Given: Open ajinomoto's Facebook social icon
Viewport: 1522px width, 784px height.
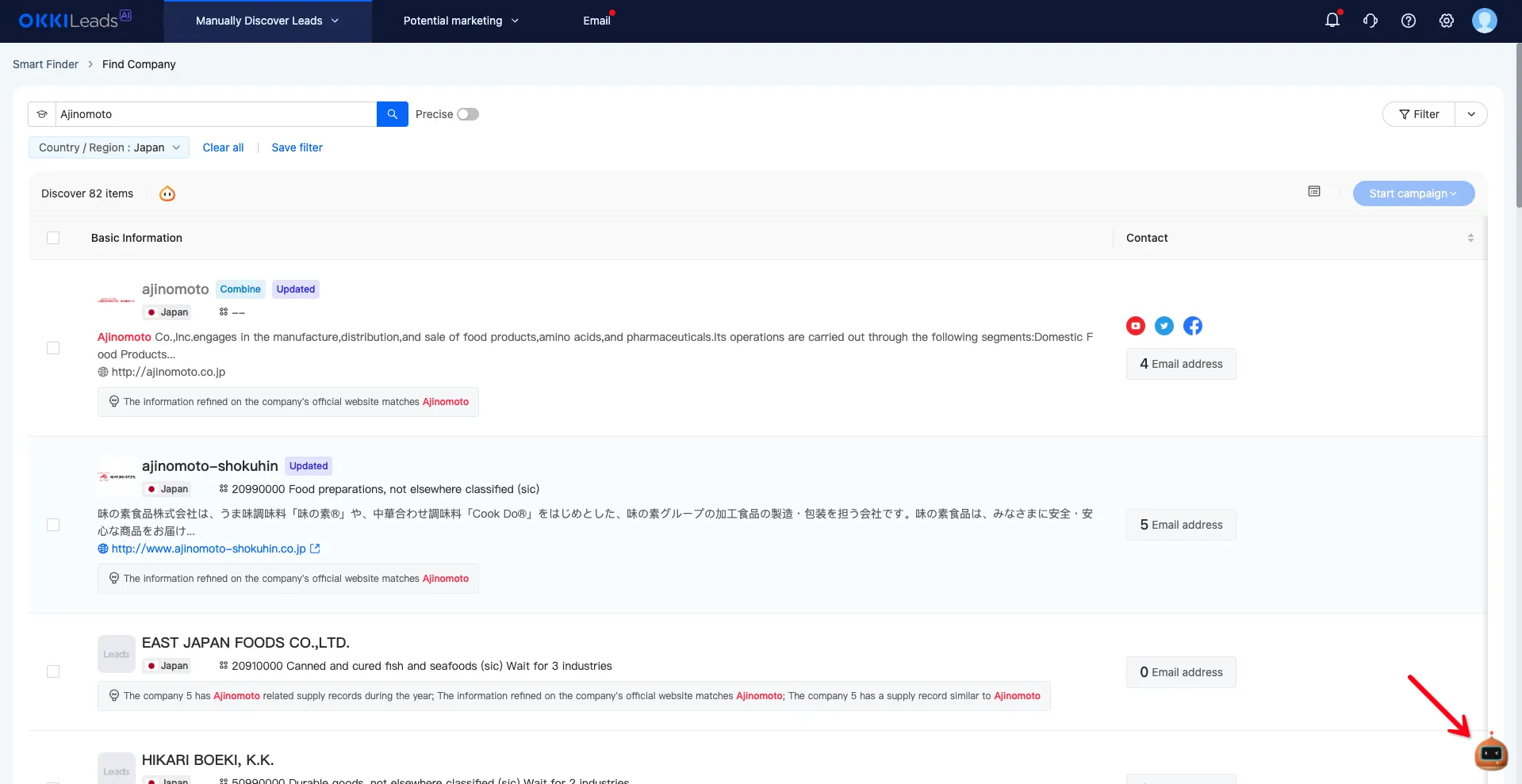Looking at the screenshot, I should coord(1193,326).
